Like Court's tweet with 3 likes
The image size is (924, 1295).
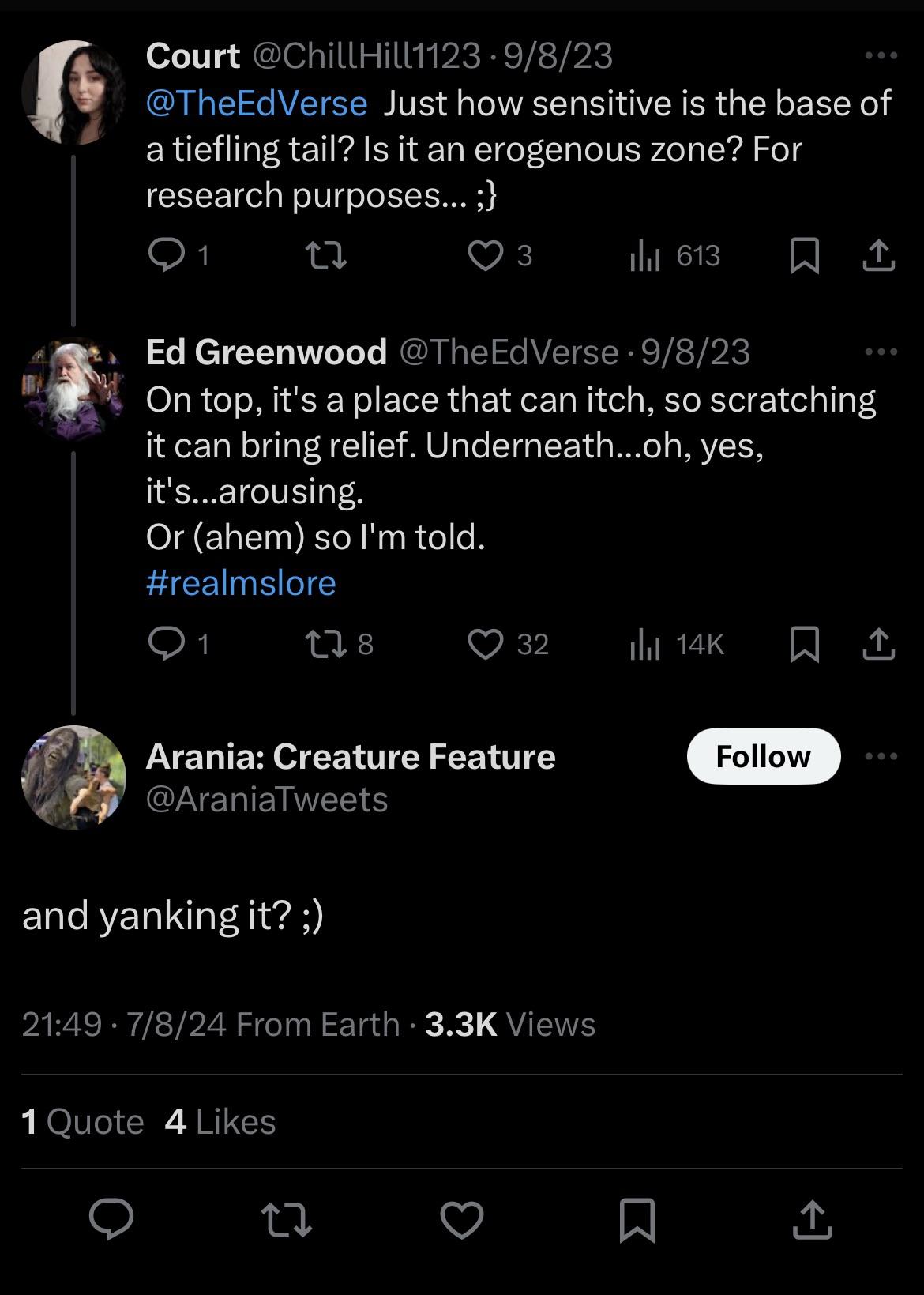485,255
